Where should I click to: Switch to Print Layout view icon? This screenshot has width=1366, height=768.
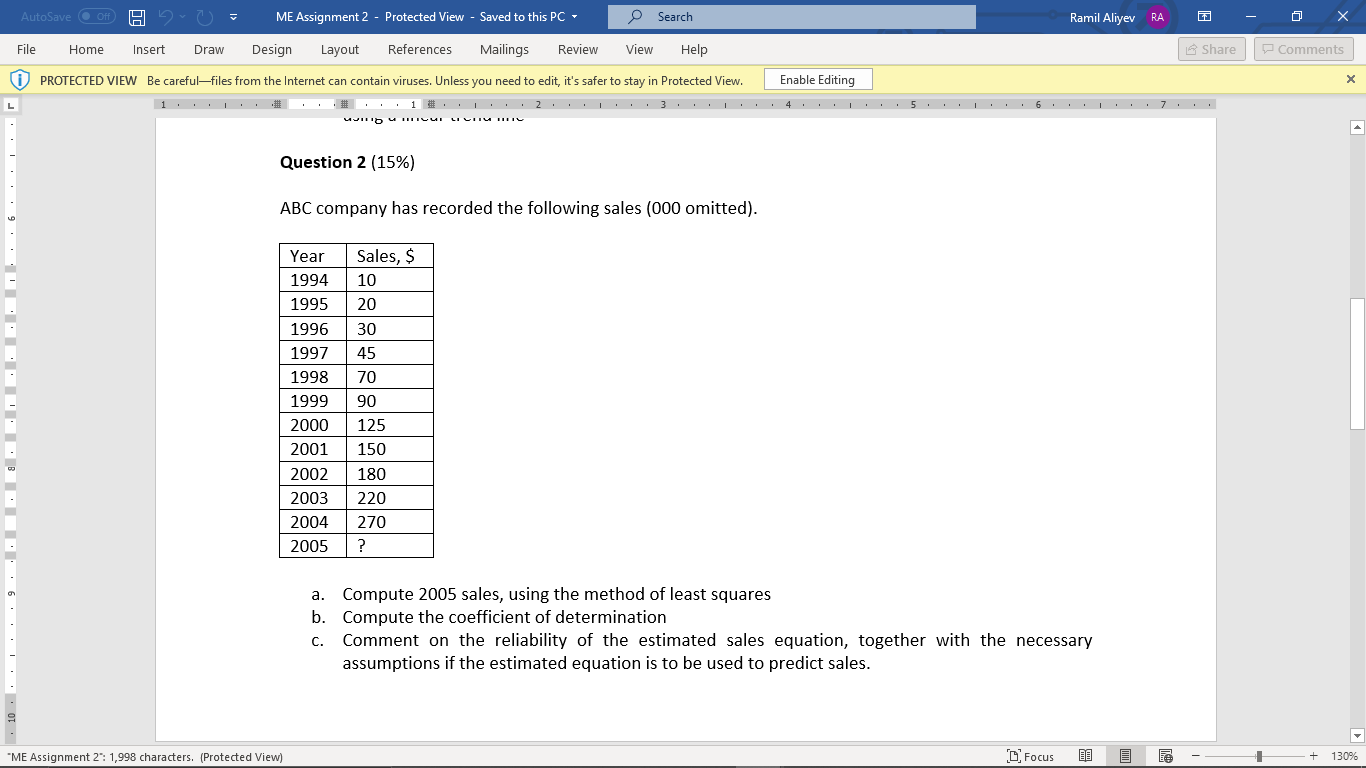(x=1125, y=757)
